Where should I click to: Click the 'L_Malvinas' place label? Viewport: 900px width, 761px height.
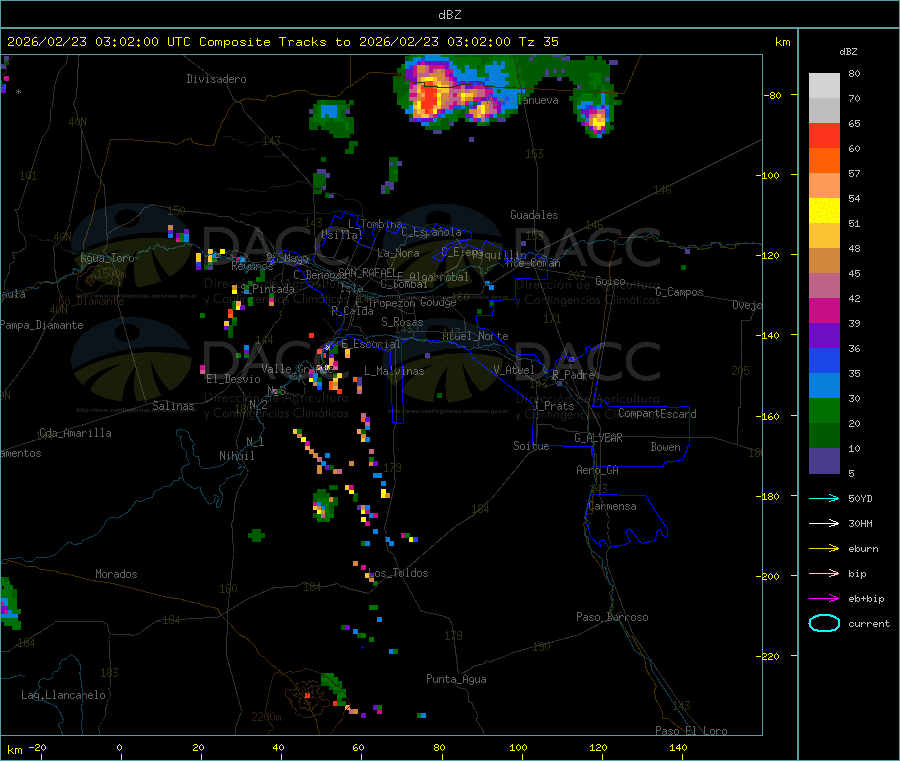[x=394, y=372]
